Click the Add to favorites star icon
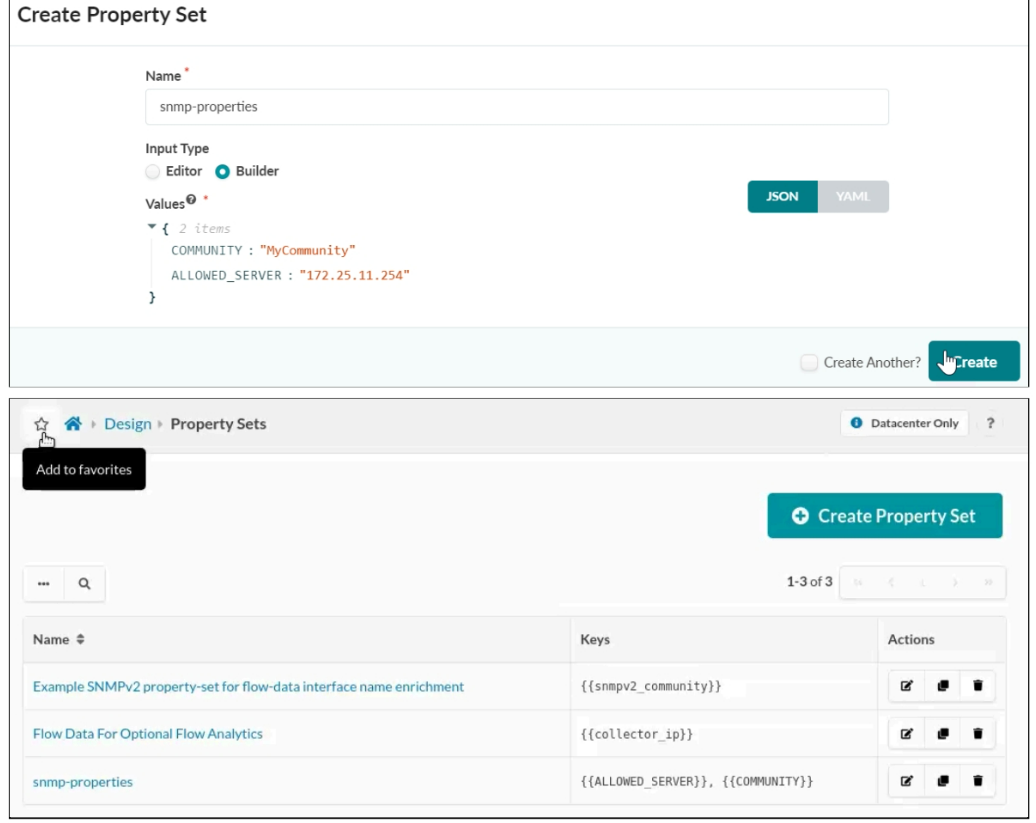 coord(41,424)
